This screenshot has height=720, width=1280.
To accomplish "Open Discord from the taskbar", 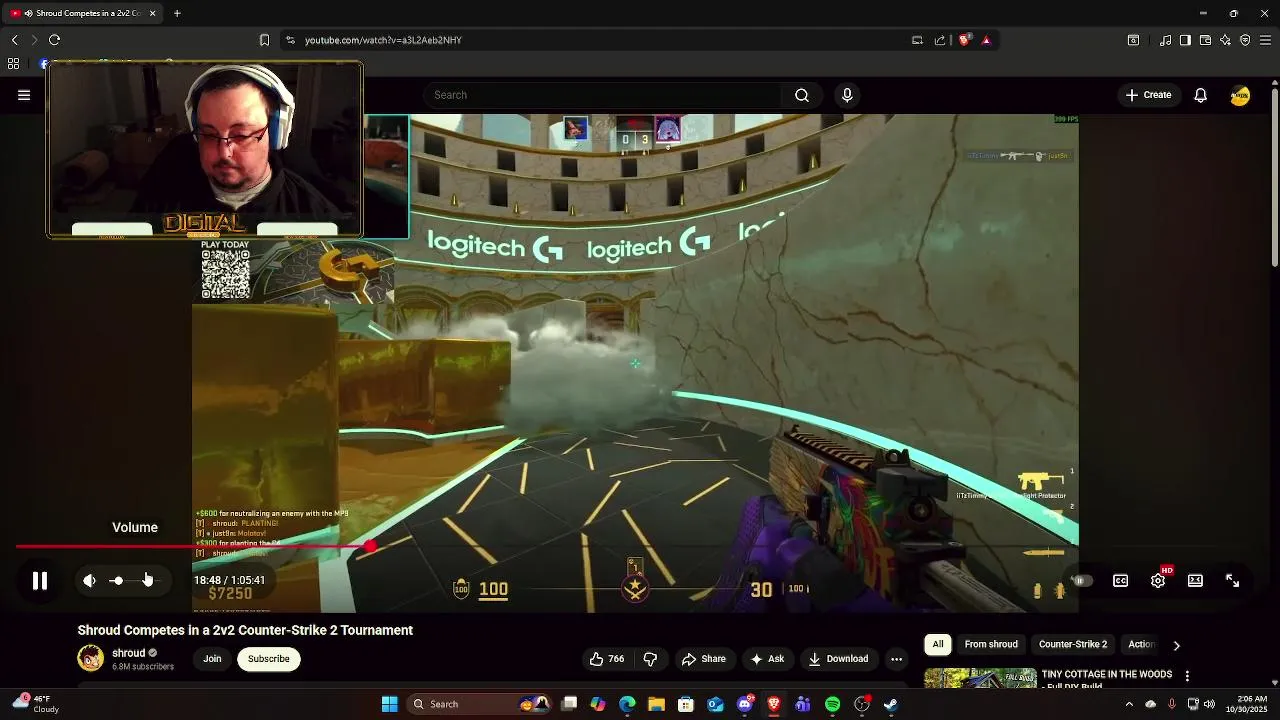I will tap(745, 704).
